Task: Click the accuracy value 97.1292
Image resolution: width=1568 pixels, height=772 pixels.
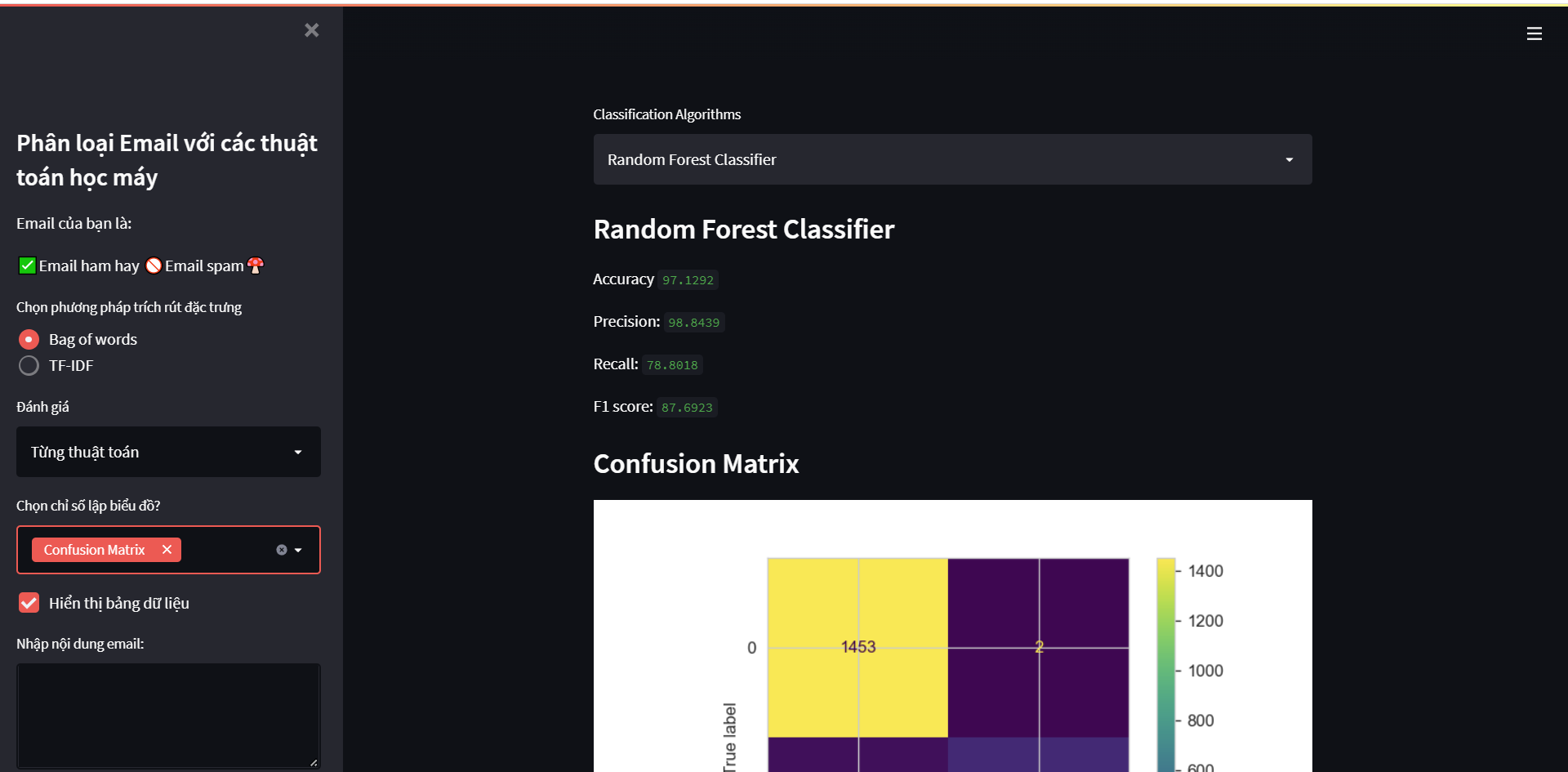Action: point(688,280)
